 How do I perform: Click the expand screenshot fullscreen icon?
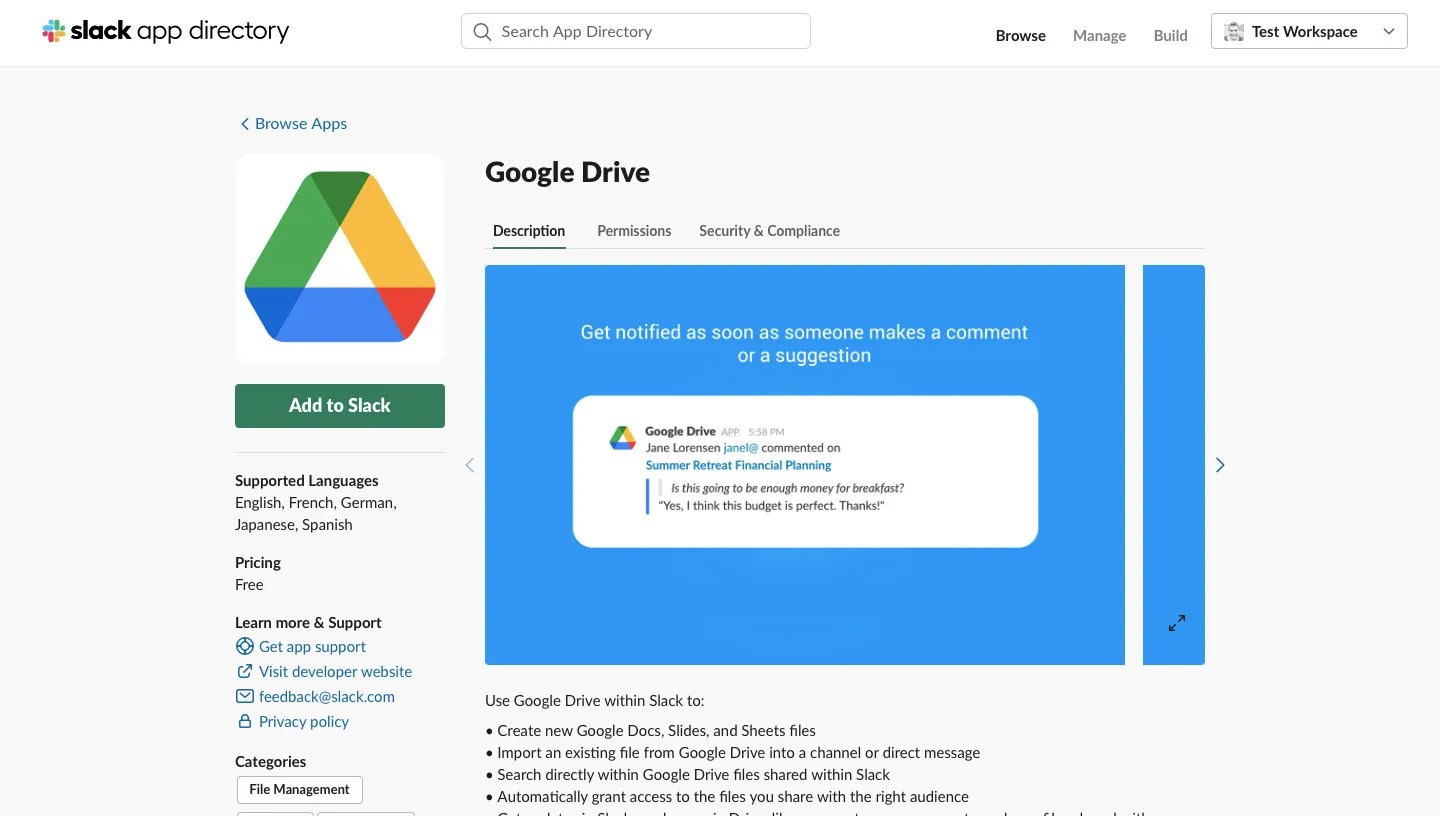[1176, 622]
